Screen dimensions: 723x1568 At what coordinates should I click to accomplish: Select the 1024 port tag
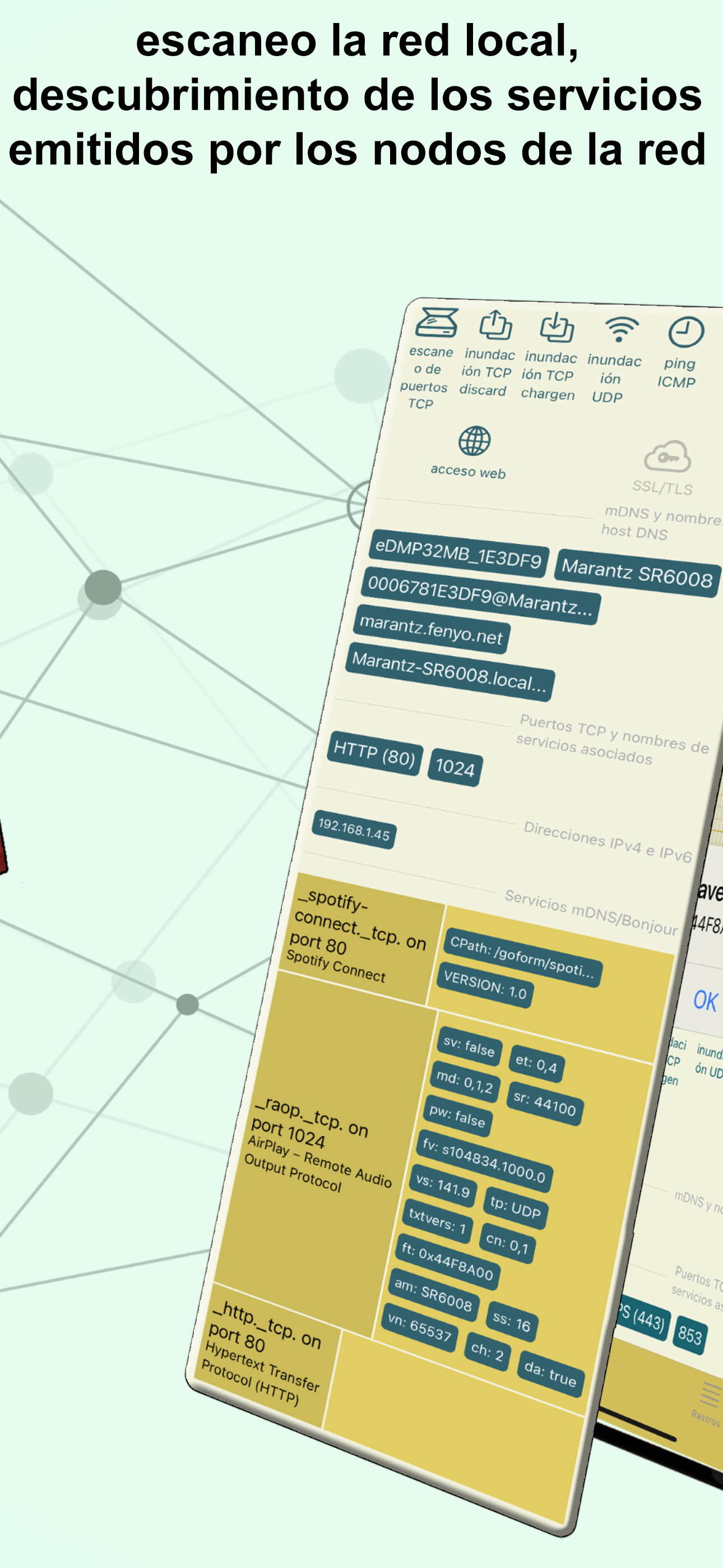pyautogui.click(x=455, y=768)
